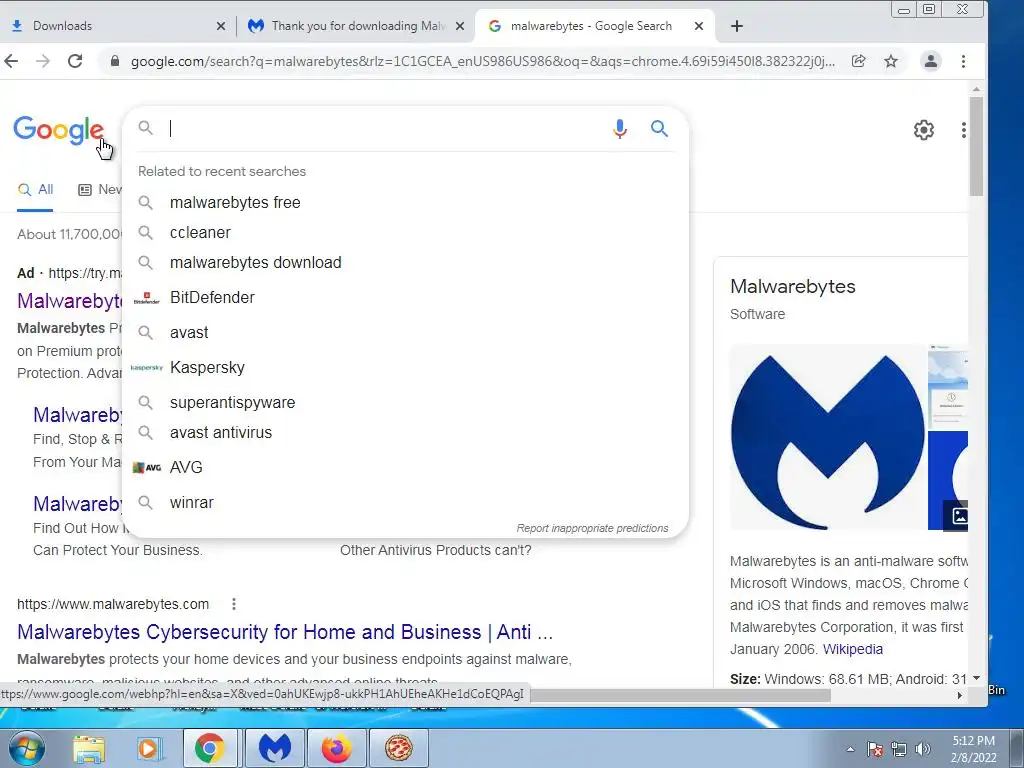Click the volume speaker tray icon
1024x768 pixels.
(923, 749)
